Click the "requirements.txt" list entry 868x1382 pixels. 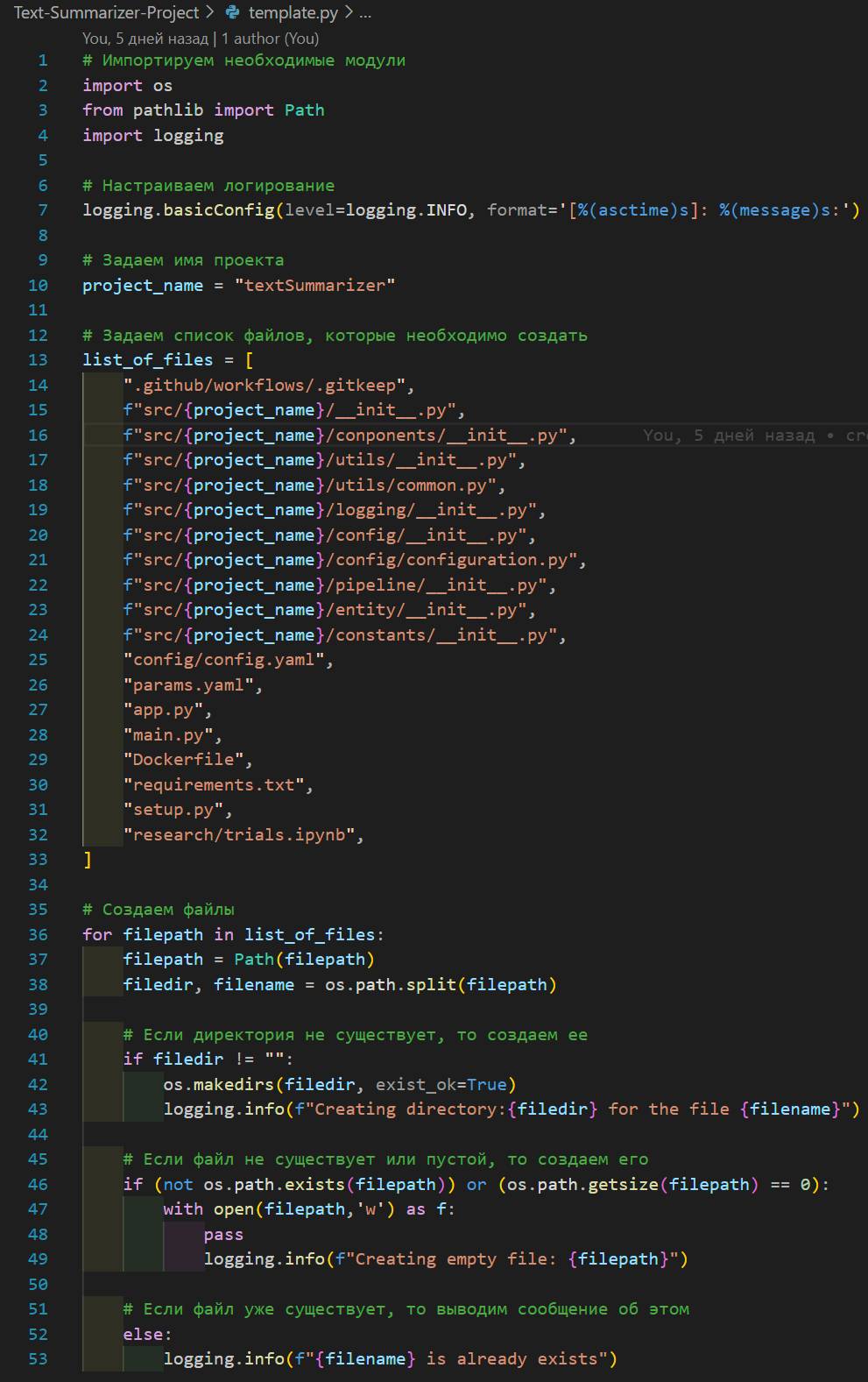pyautogui.click(x=217, y=785)
